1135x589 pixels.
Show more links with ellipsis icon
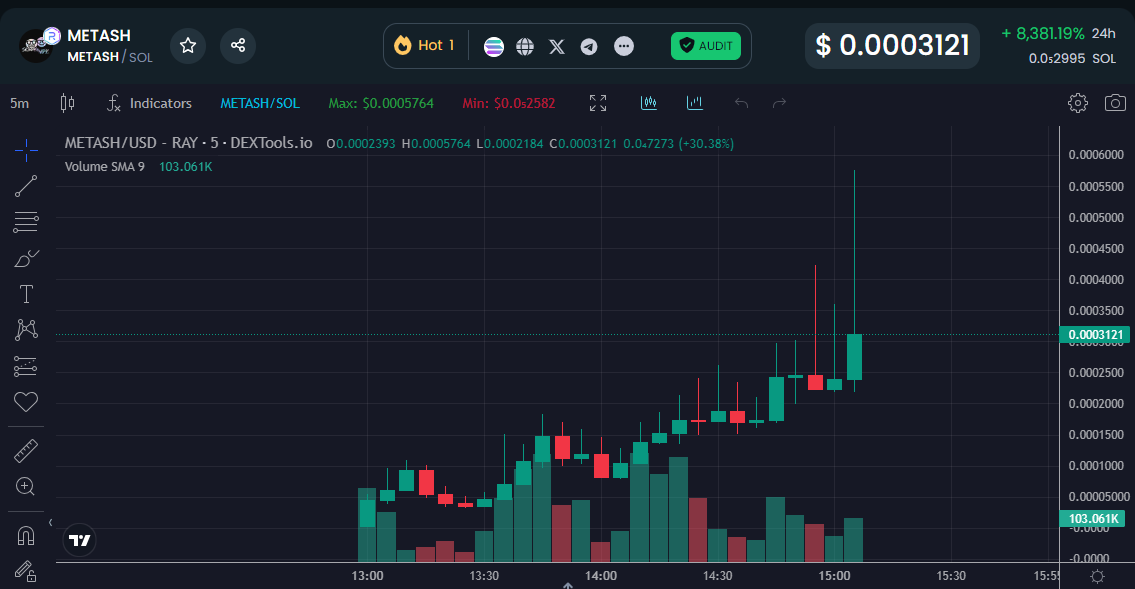tap(624, 46)
